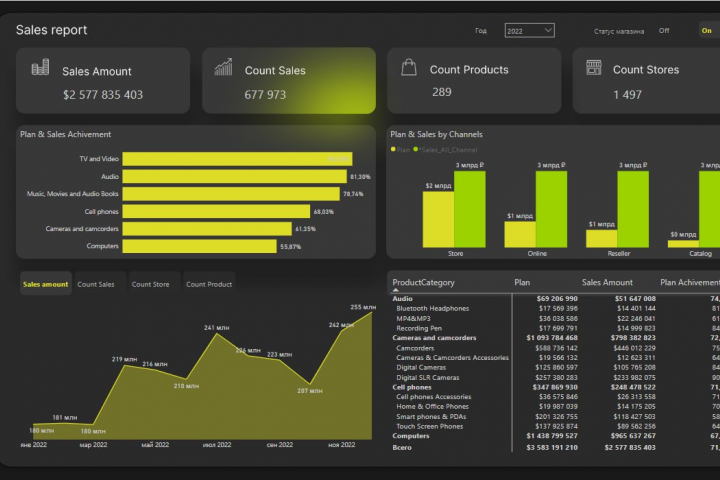Select the Cell phones Accessories row

556,397
